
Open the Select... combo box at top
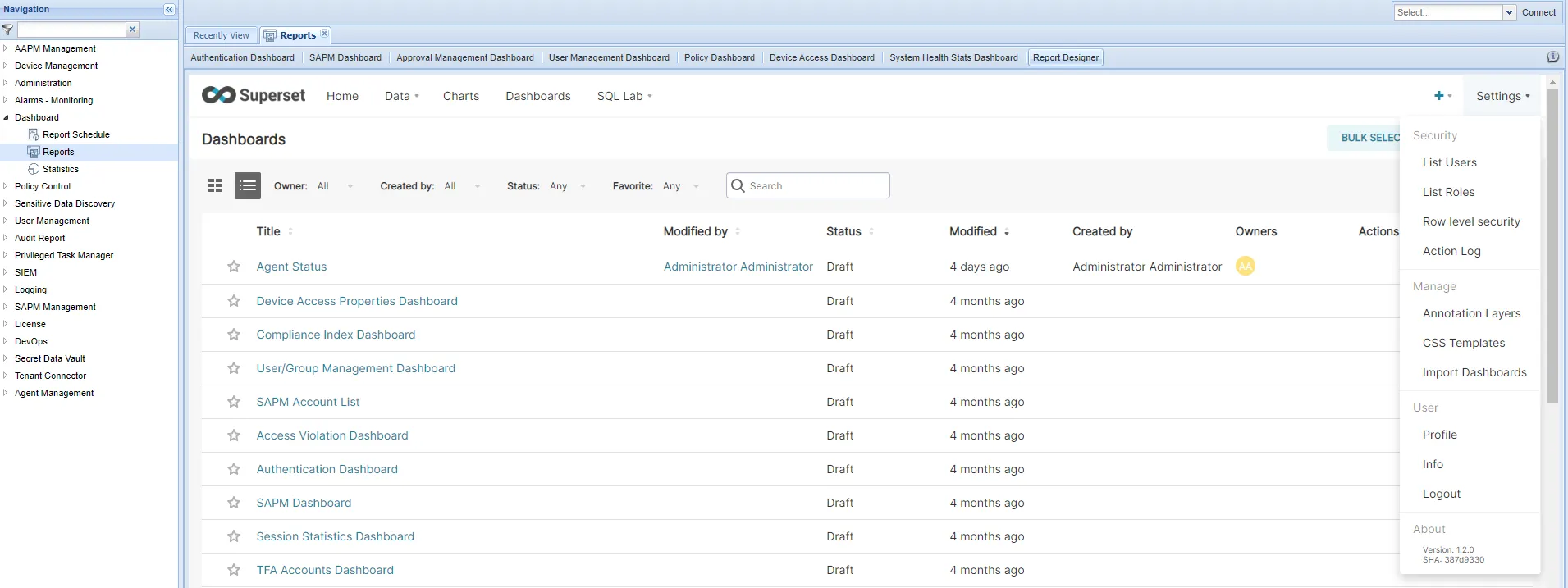click(1454, 12)
